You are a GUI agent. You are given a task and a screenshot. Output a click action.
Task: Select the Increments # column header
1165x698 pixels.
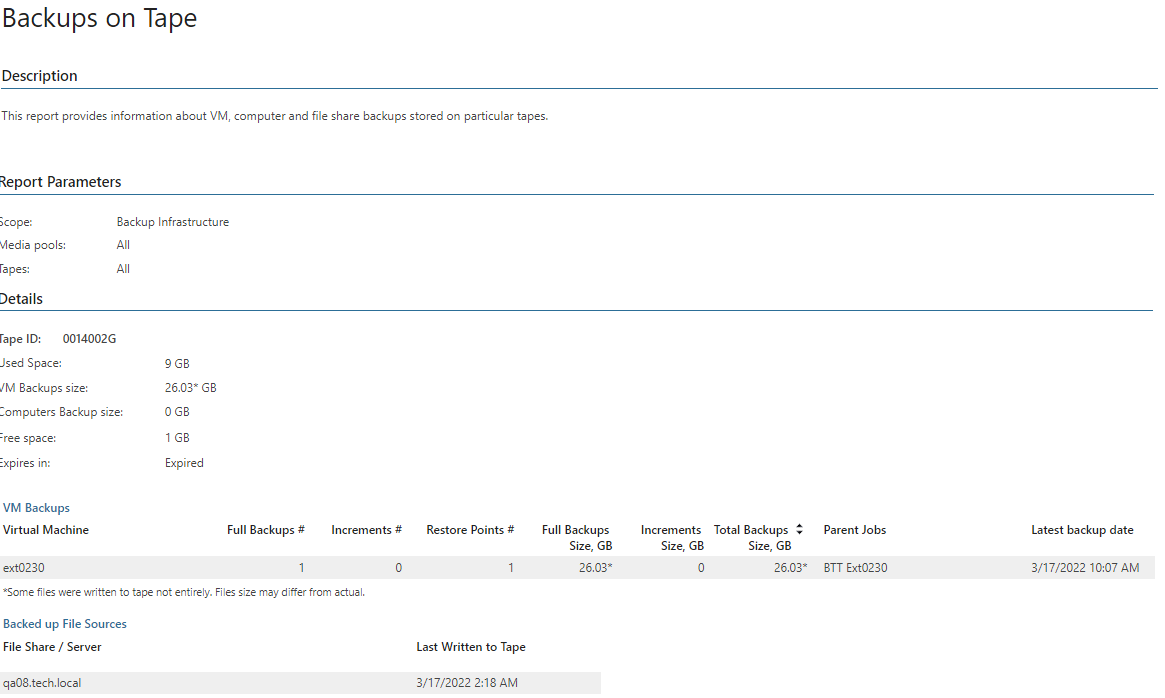click(x=366, y=530)
